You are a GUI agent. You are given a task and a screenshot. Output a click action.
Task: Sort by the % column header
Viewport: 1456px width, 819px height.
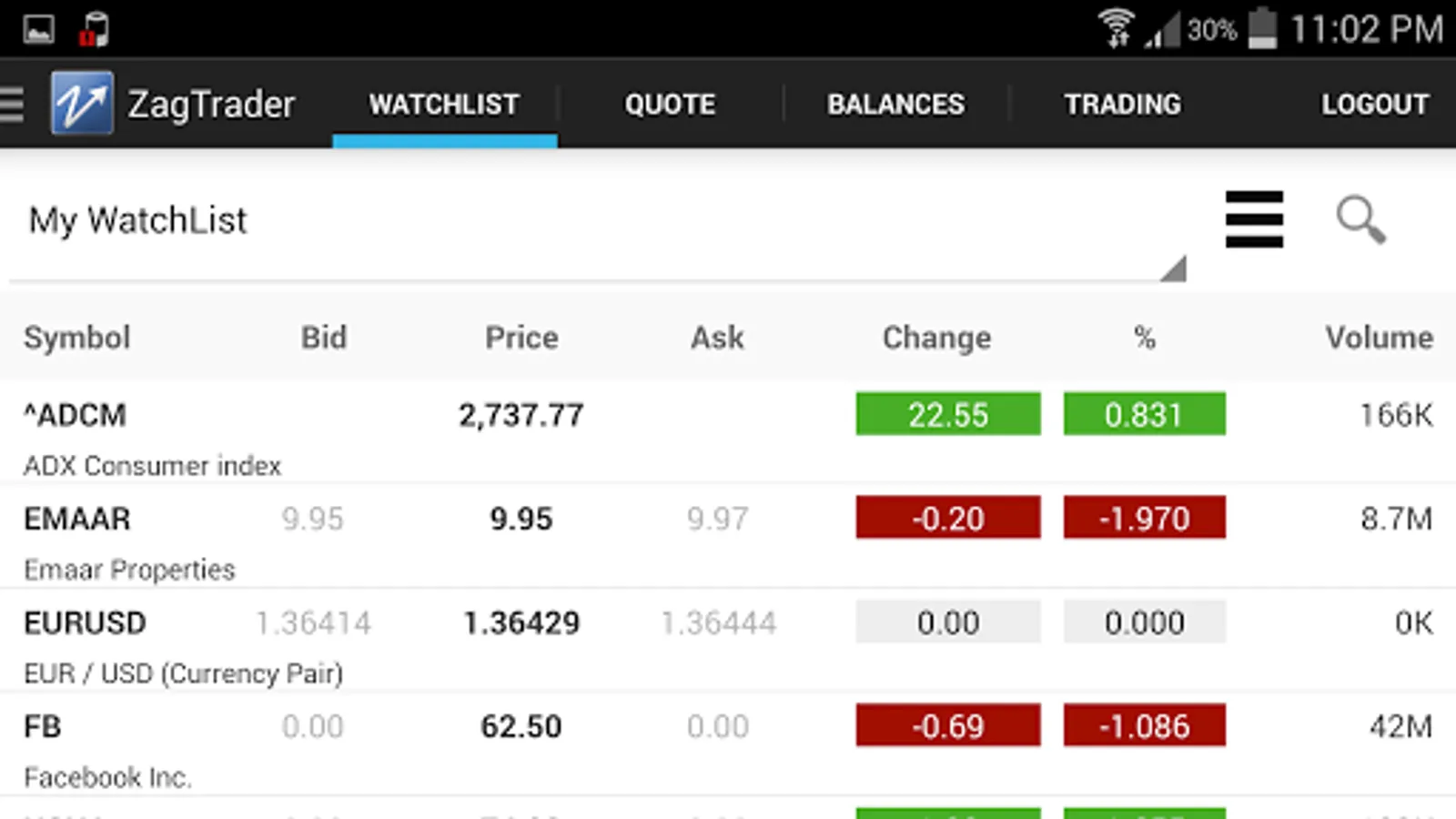tap(1145, 338)
